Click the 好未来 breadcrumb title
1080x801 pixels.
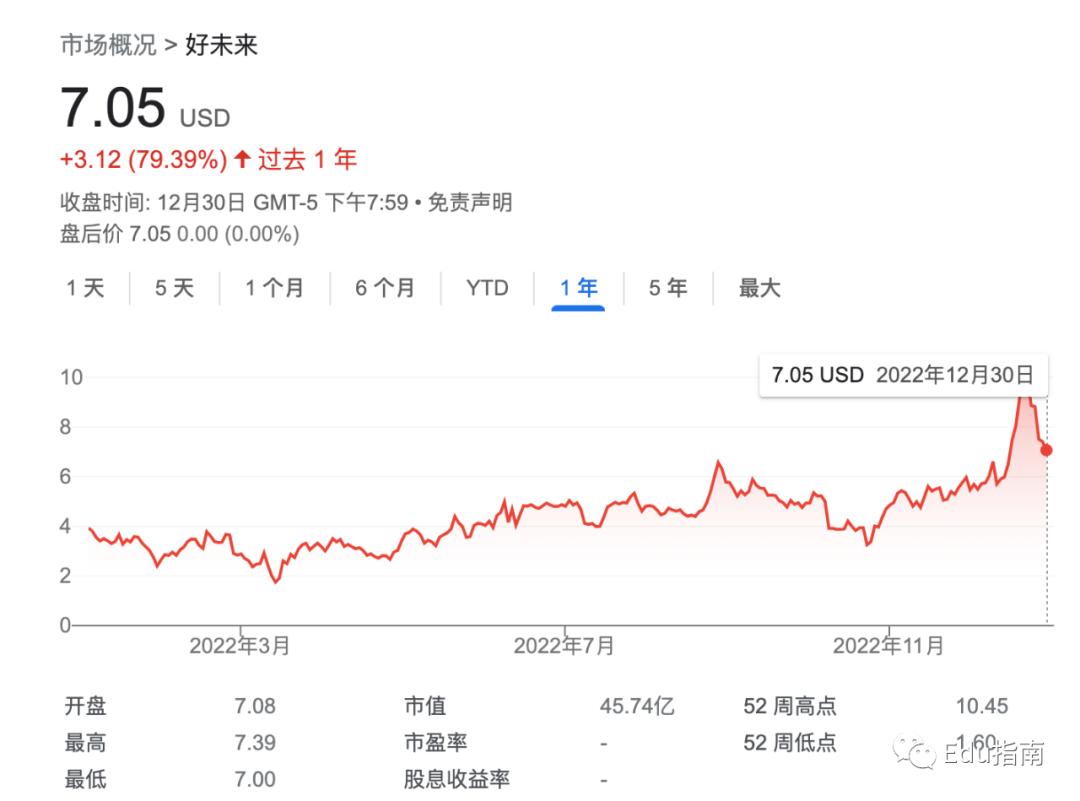click(x=222, y=45)
